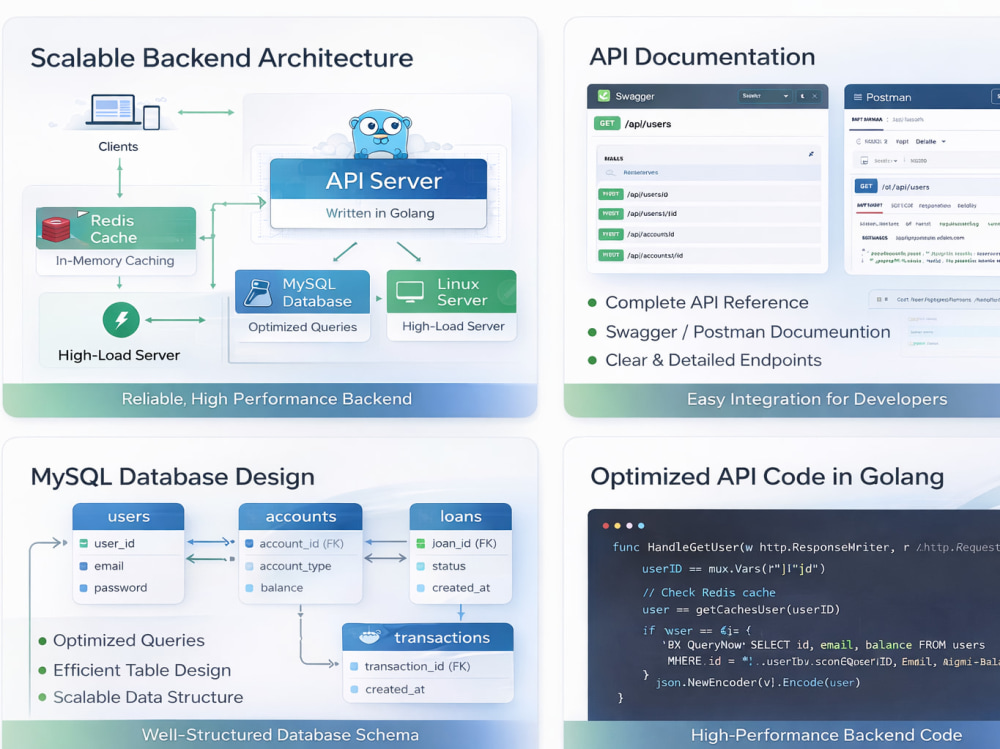Click the Swagger search field row
Viewport: 1000px width, 749px height.
(709, 172)
